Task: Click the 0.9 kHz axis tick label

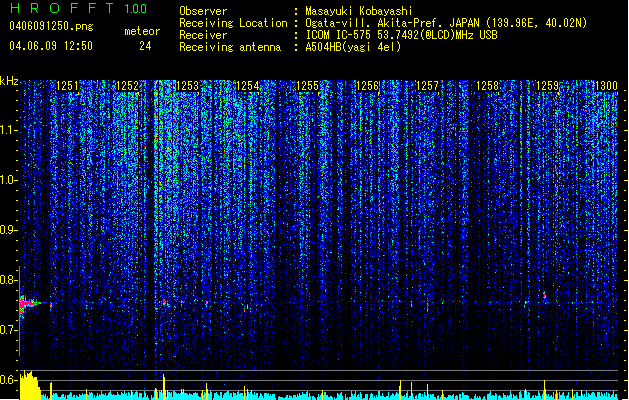Action: [8, 230]
